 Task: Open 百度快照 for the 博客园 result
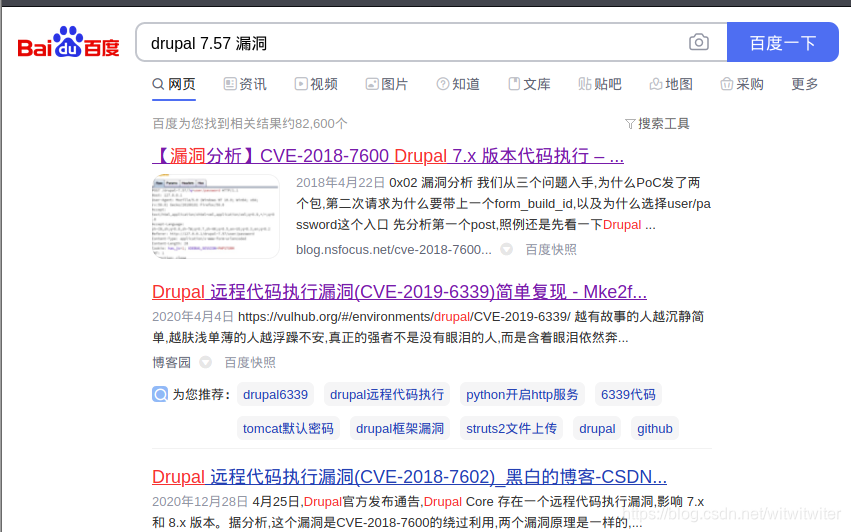point(250,363)
